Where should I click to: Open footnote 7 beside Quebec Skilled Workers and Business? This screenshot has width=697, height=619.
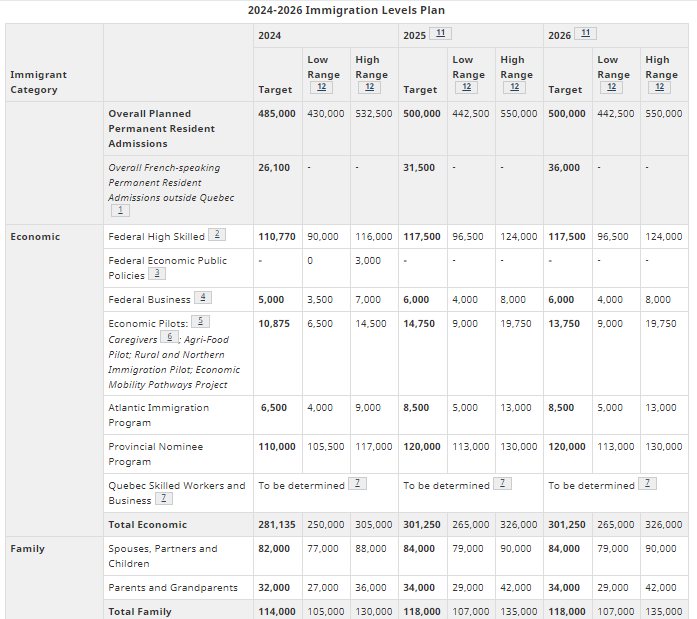pyautogui.click(x=163, y=499)
